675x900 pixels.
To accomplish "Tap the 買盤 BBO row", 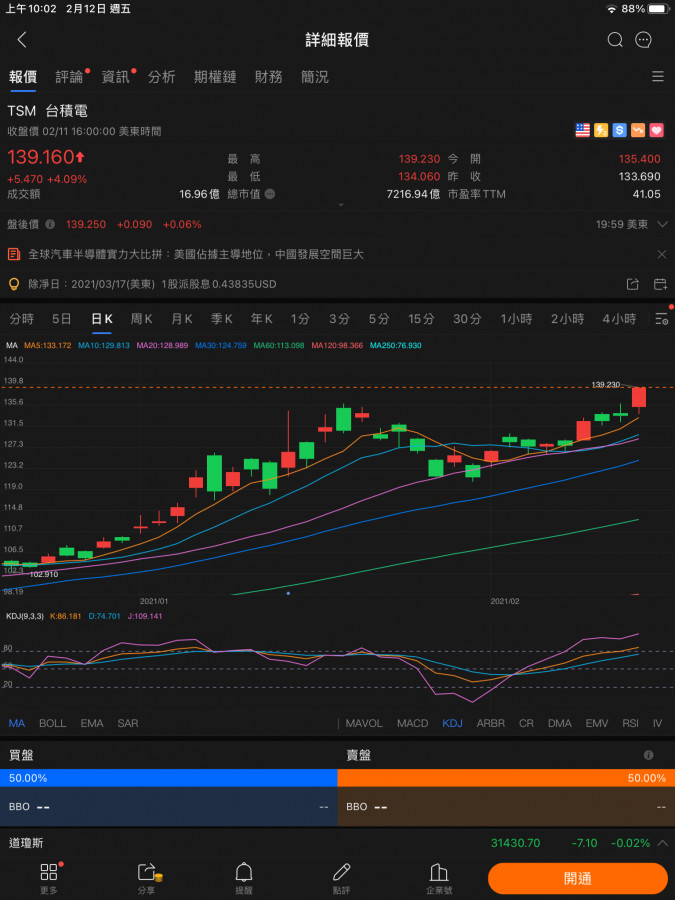I will point(169,806).
